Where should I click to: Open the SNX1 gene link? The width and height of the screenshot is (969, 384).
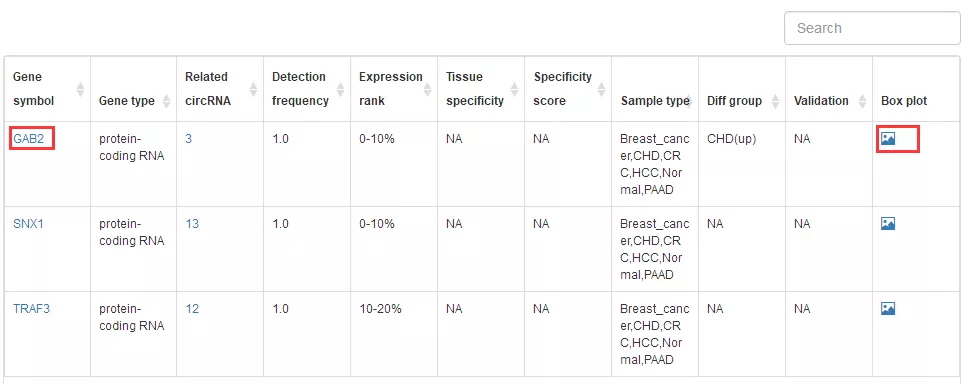click(x=28, y=224)
